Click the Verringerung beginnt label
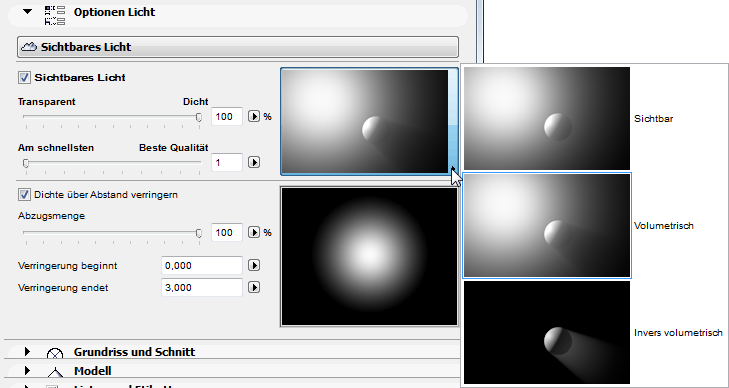The height and width of the screenshot is (388, 729). tap(67, 266)
